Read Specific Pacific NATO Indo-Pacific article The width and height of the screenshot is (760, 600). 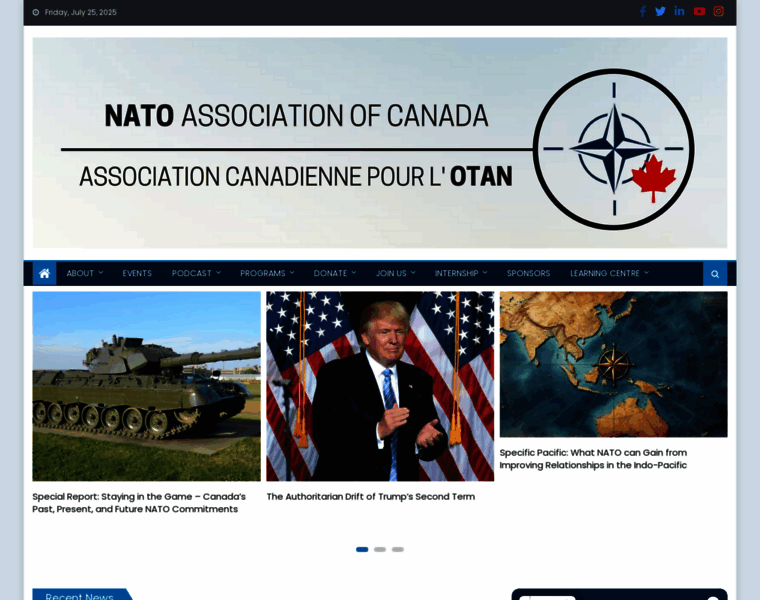593,459
